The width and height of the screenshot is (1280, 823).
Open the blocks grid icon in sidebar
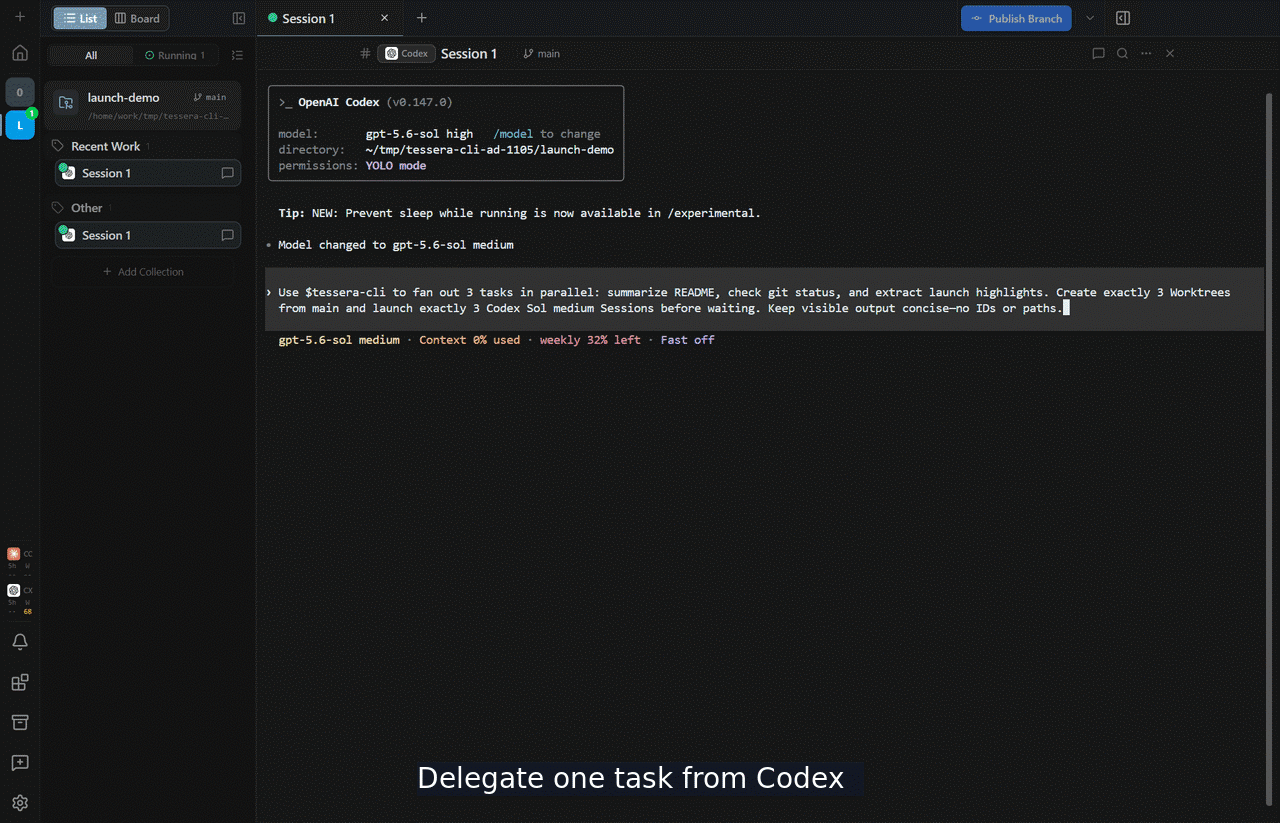coord(20,682)
